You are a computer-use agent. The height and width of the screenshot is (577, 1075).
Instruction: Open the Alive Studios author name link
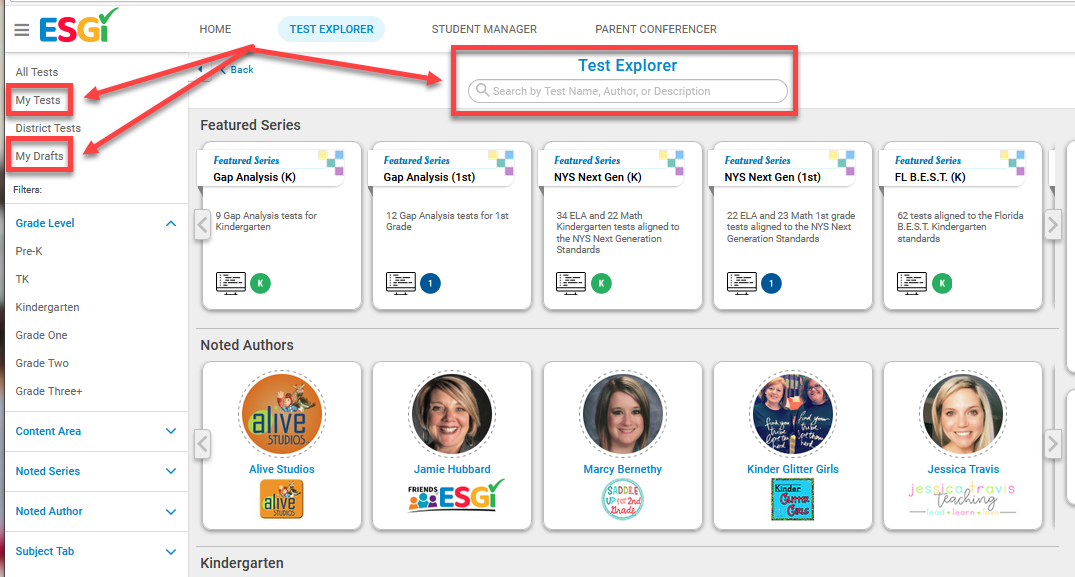click(282, 469)
